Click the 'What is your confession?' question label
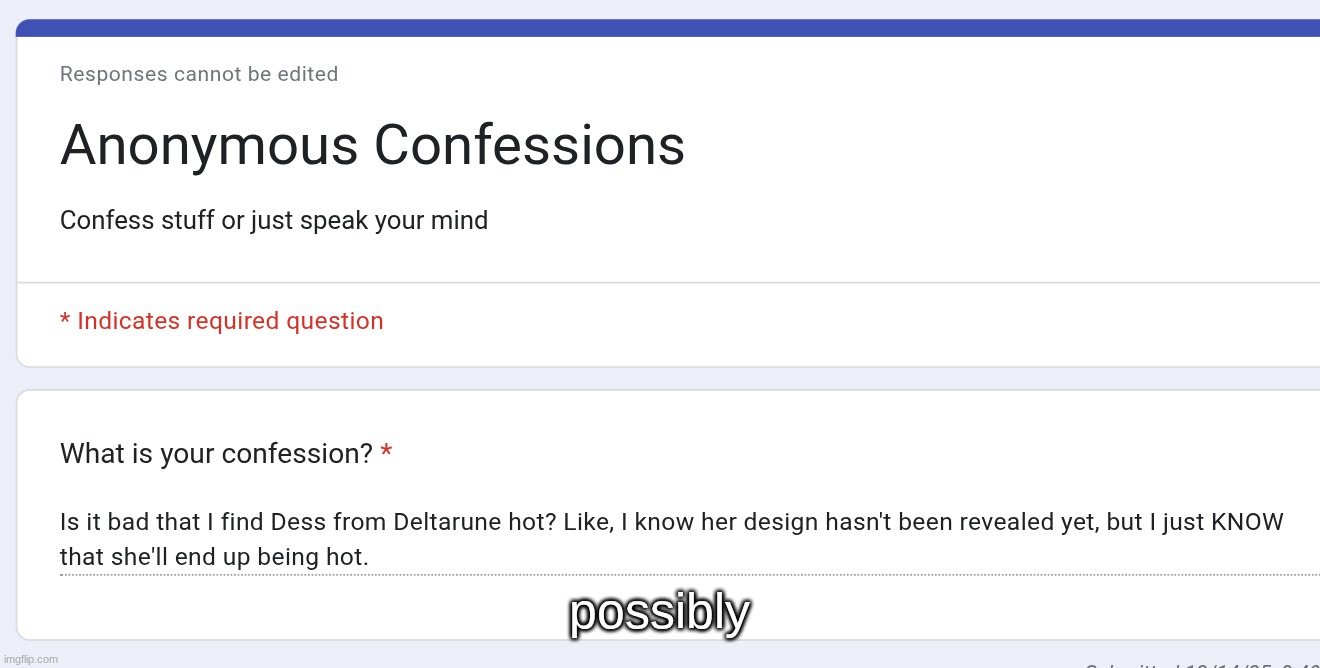Screen dimensions: 1320x668 click(x=216, y=454)
